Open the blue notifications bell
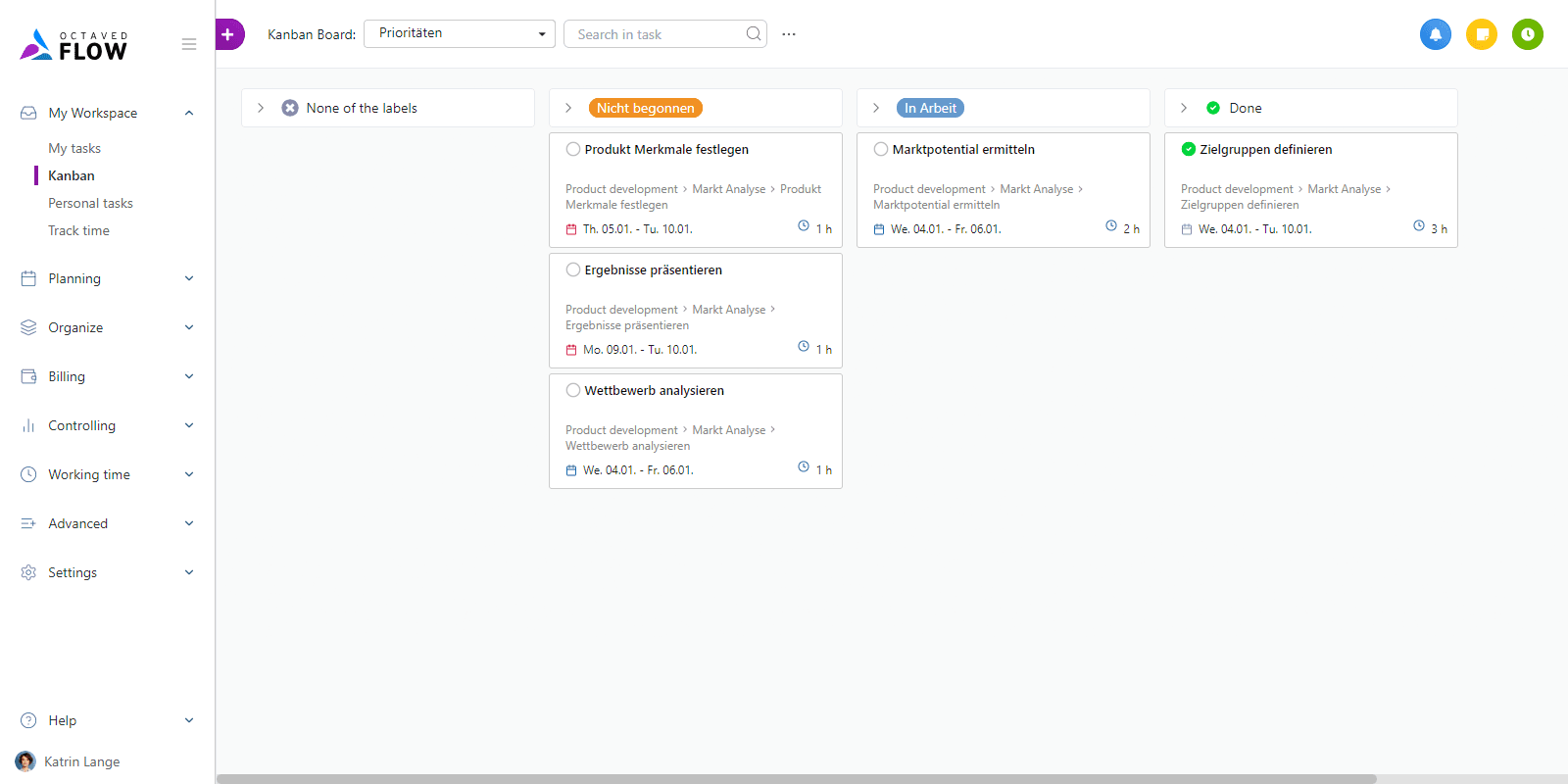Viewport: 1568px width, 784px height. coord(1435,34)
